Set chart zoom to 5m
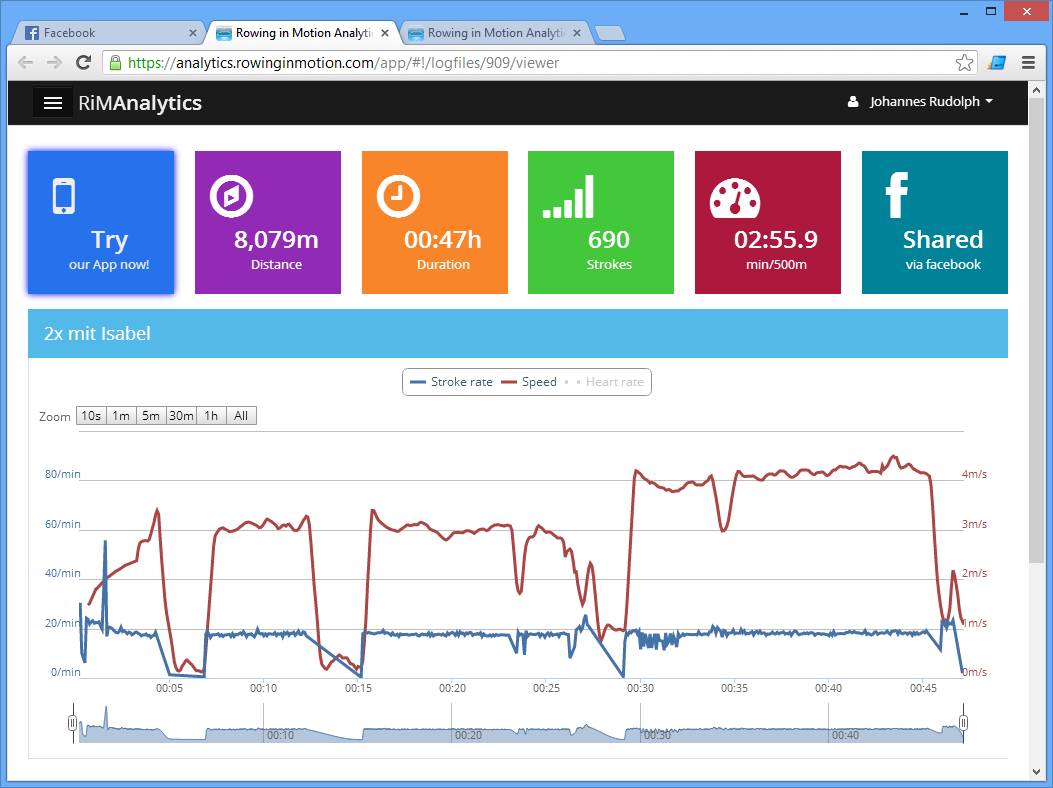Image resolution: width=1053 pixels, height=788 pixels. [x=151, y=416]
